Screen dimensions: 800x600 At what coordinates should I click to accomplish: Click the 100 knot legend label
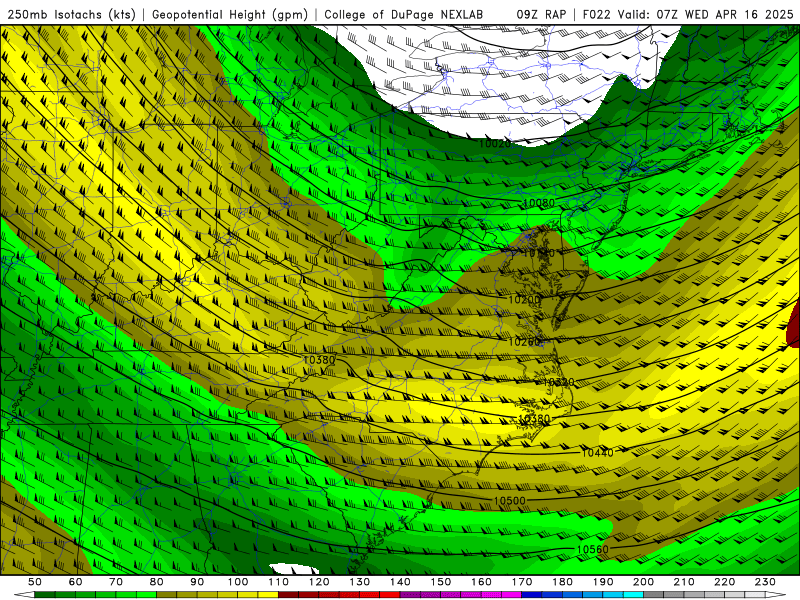(x=238, y=582)
